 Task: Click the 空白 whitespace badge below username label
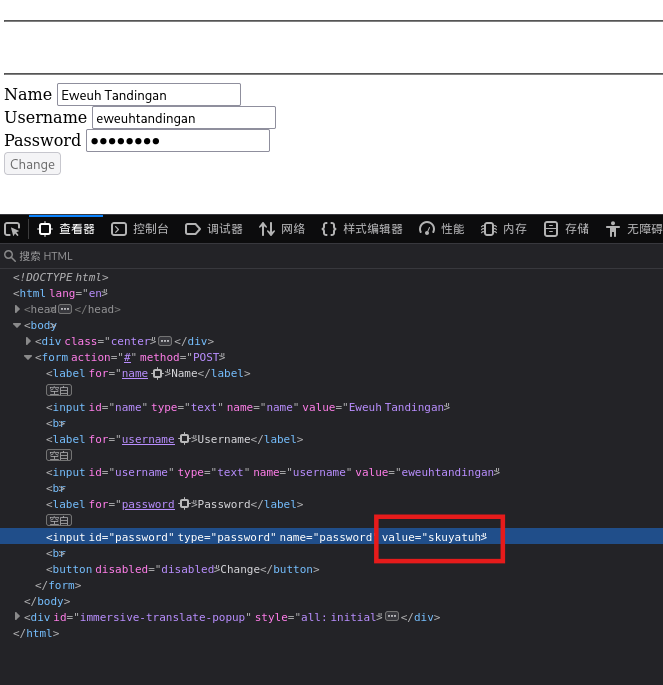[59, 455]
